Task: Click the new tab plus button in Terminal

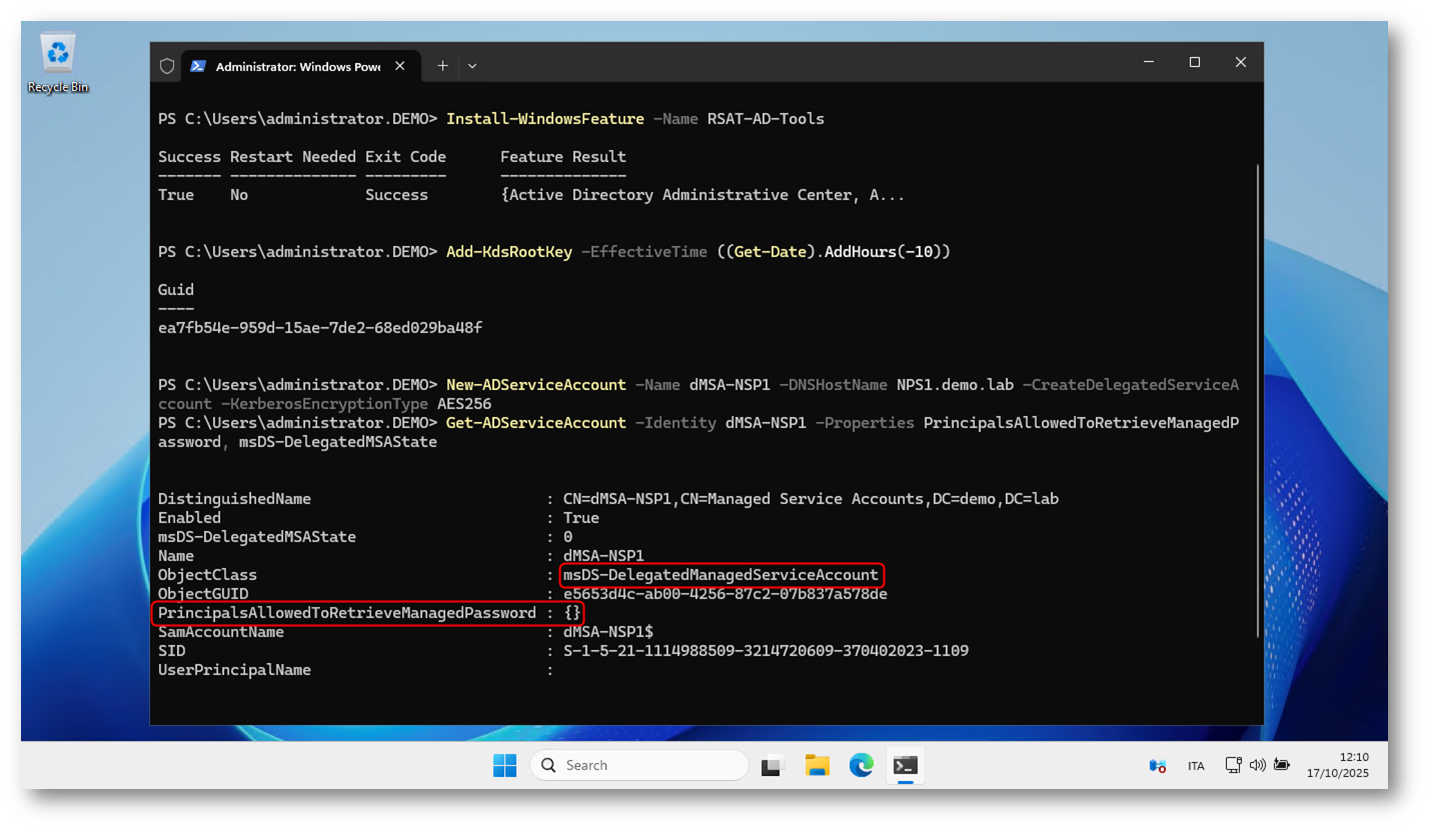Action: [x=442, y=66]
